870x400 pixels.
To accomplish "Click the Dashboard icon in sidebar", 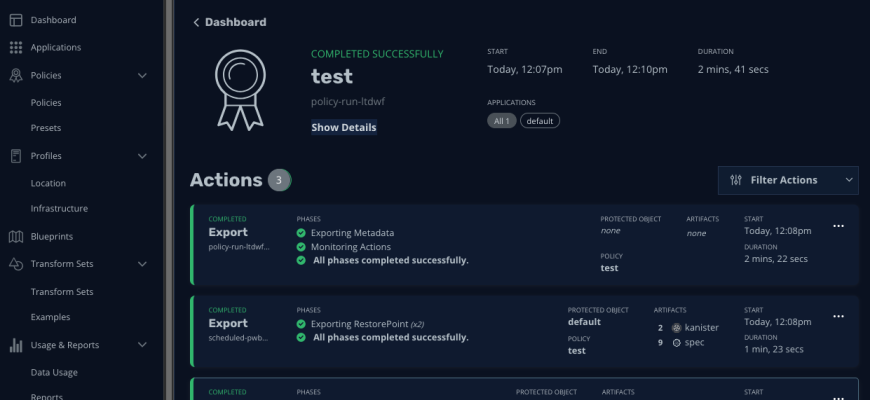I will [16, 20].
